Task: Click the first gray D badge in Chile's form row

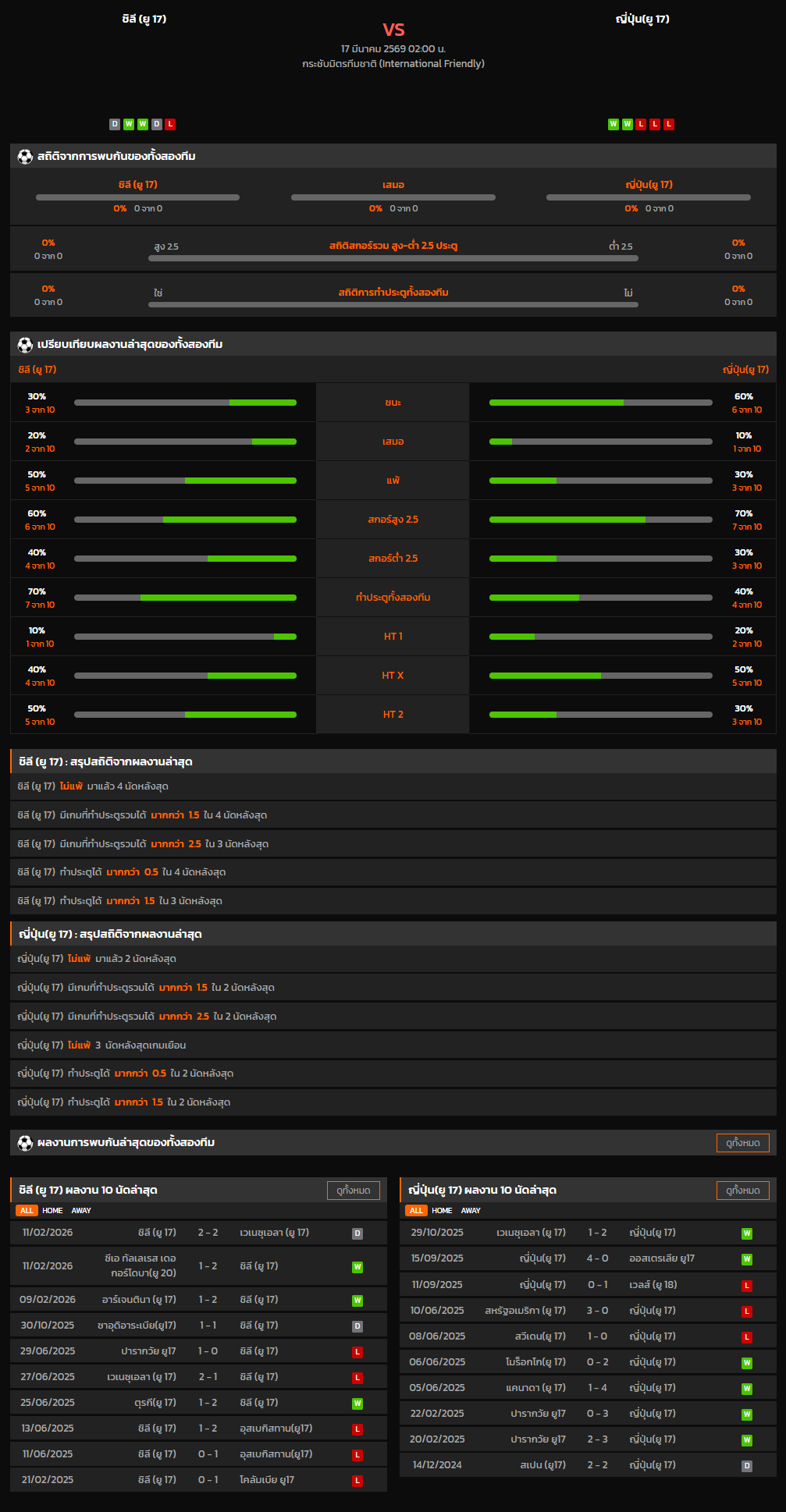Action: (x=115, y=124)
